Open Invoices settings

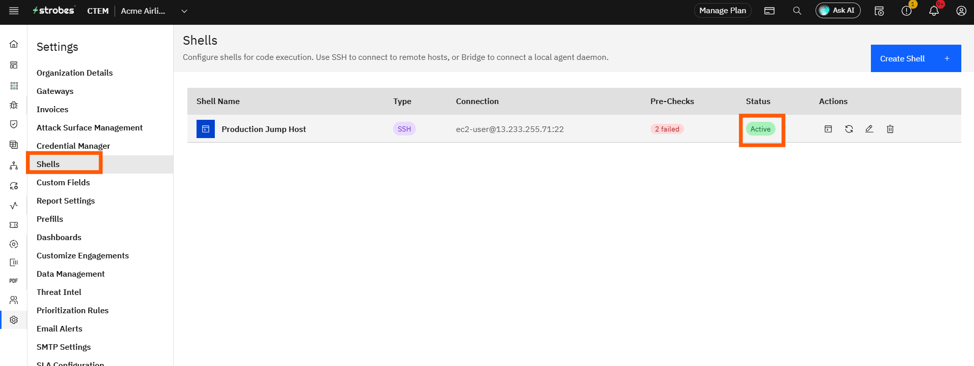(x=52, y=109)
